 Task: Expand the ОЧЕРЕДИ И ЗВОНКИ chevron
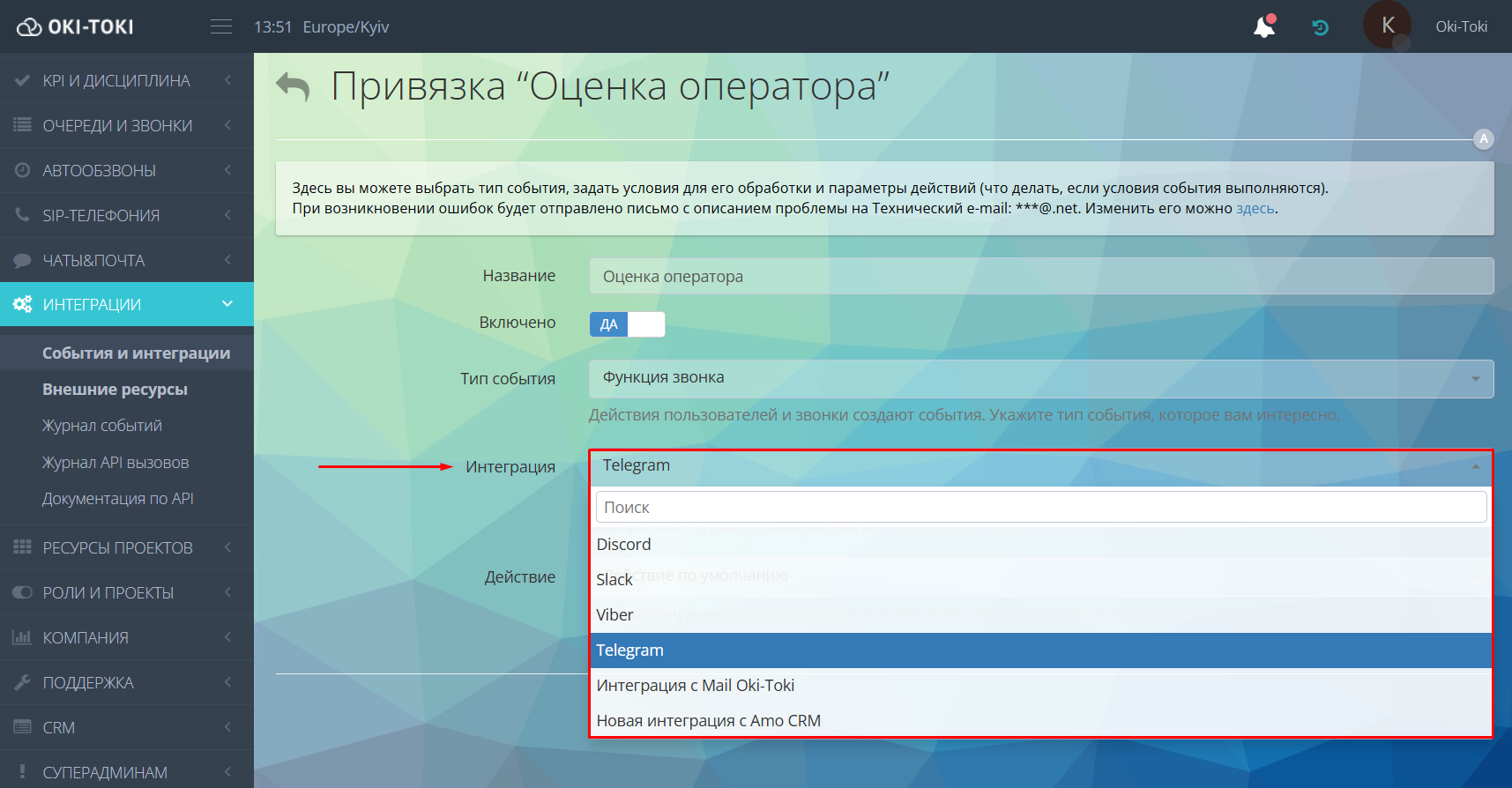[227, 125]
